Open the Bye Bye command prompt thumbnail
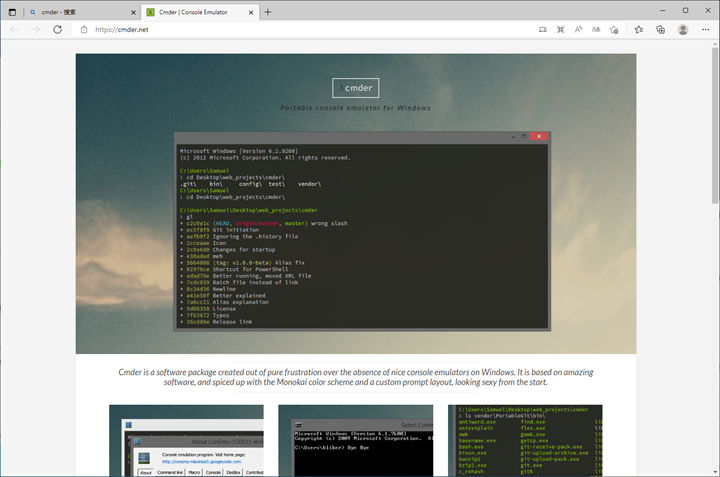 click(355, 440)
